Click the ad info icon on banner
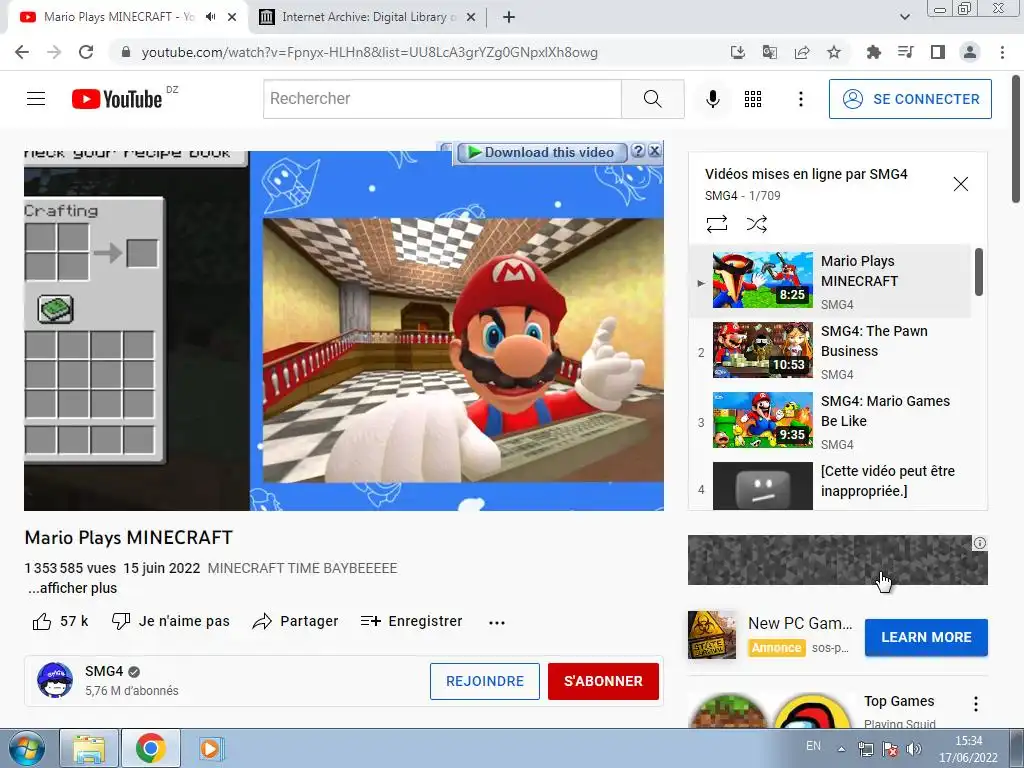The image size is (1024, 768). click(x=980, y=543)
